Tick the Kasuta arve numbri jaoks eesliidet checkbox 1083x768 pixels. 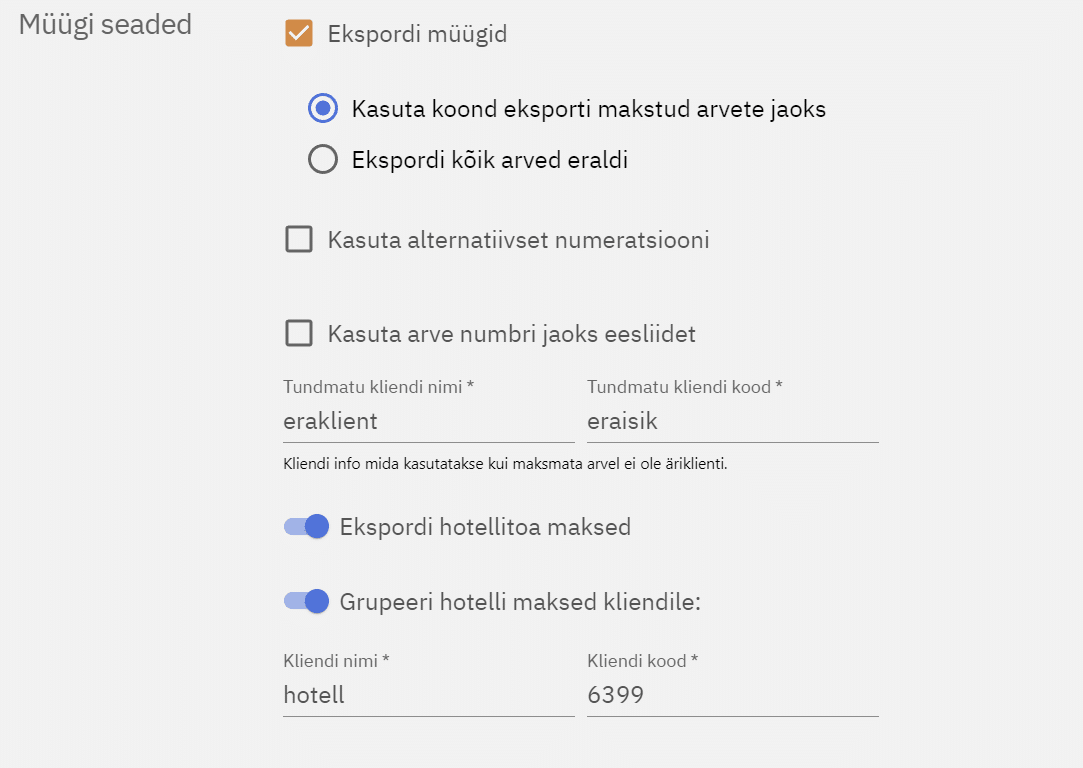299,333
